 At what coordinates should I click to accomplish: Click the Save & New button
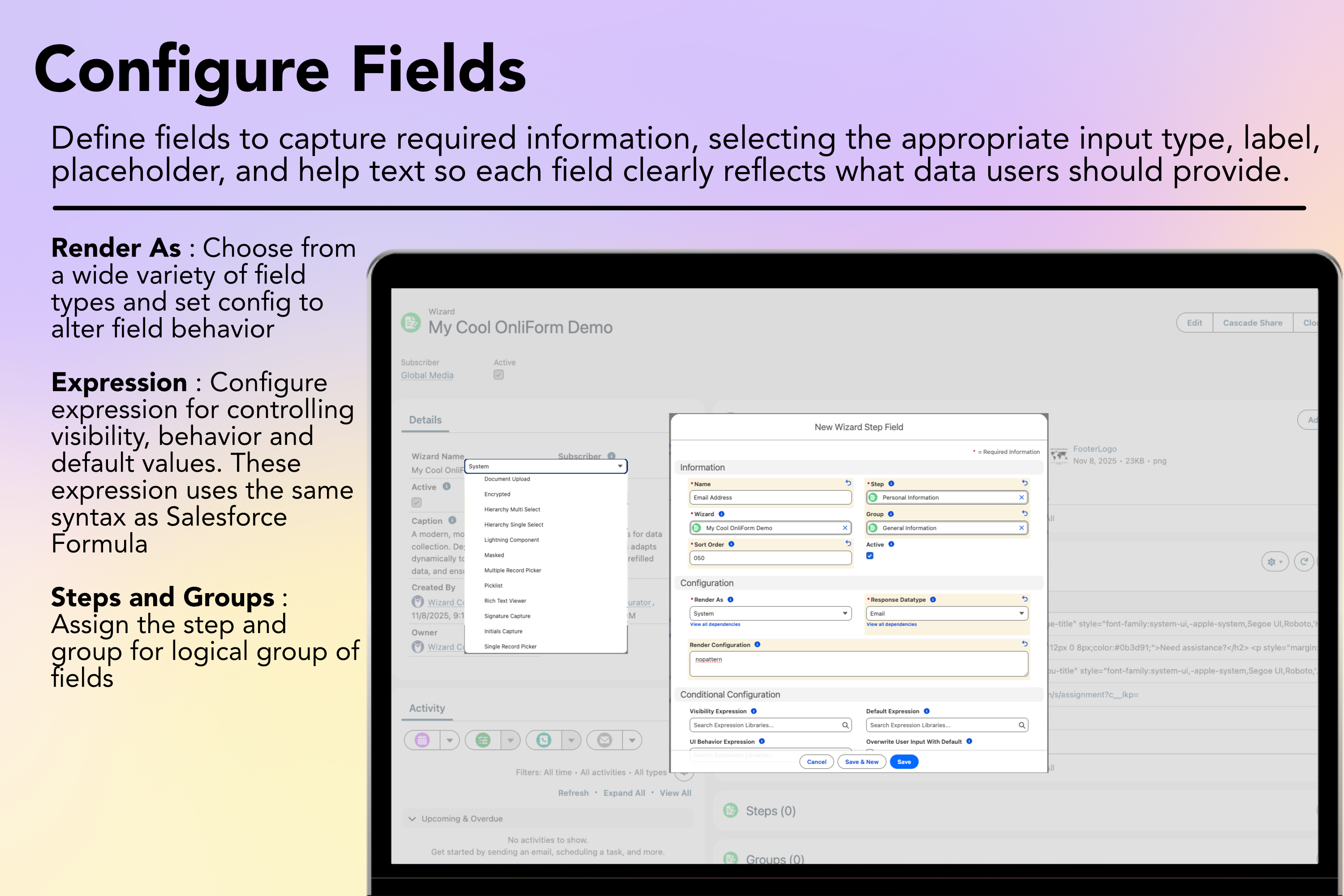862,762
